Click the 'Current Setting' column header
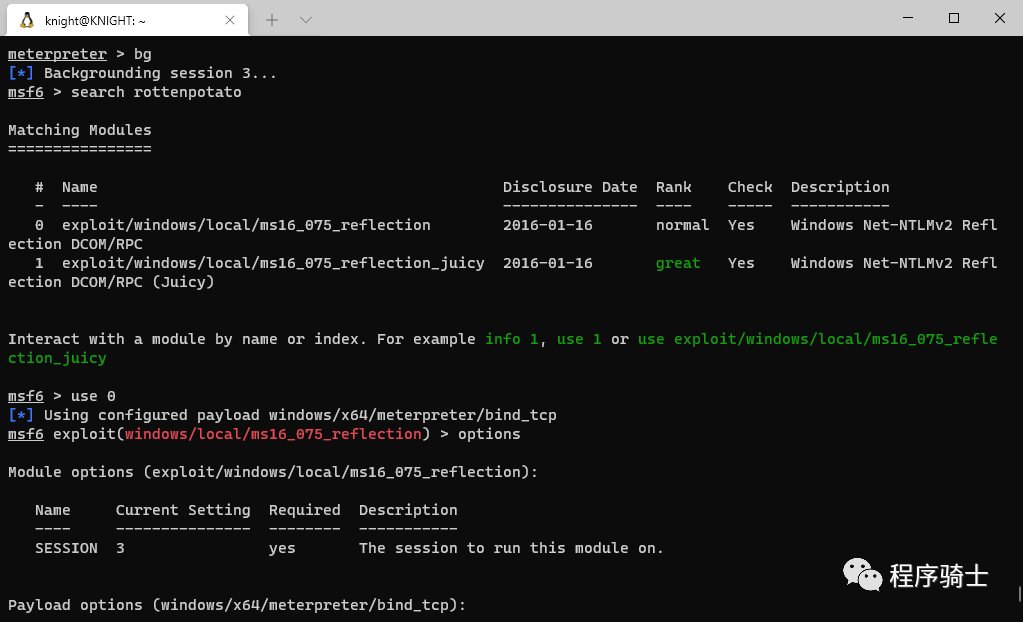 tap(183, 510)
